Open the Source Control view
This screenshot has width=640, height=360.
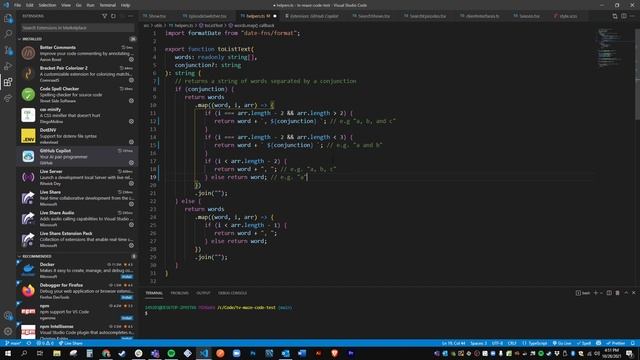8,50
